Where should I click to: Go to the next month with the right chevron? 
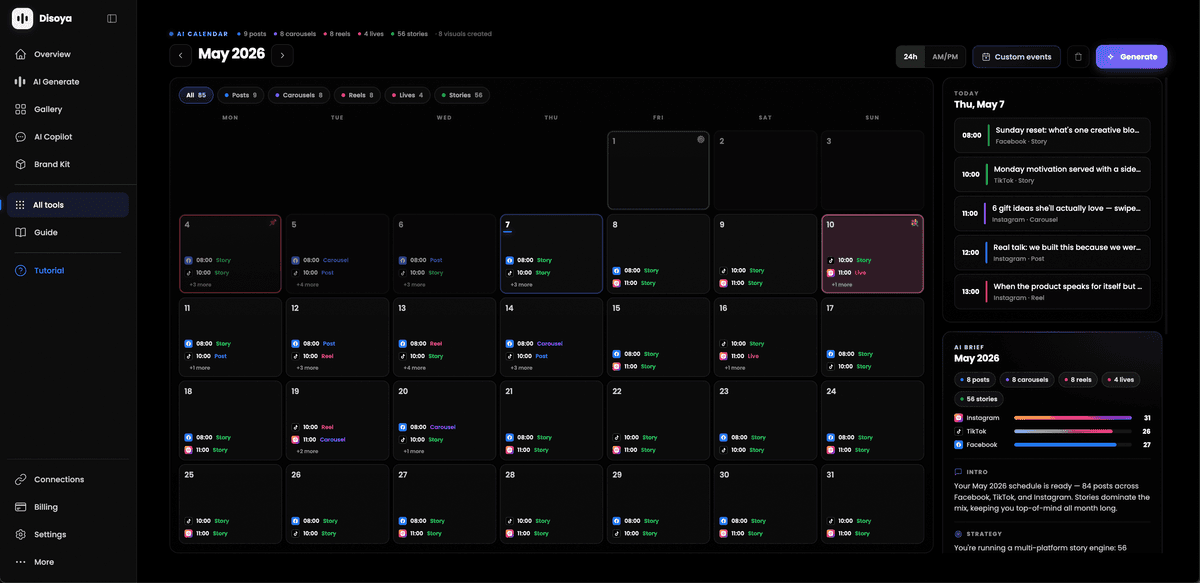tap(283, 56)
